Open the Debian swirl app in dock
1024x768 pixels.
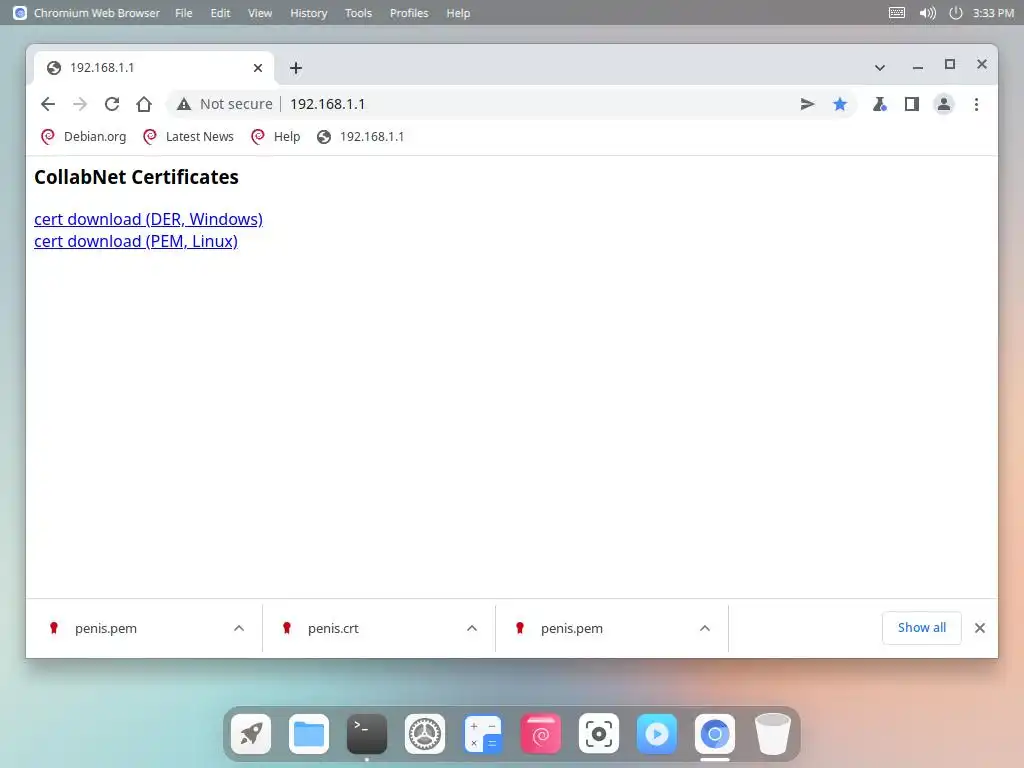[541, 734]
